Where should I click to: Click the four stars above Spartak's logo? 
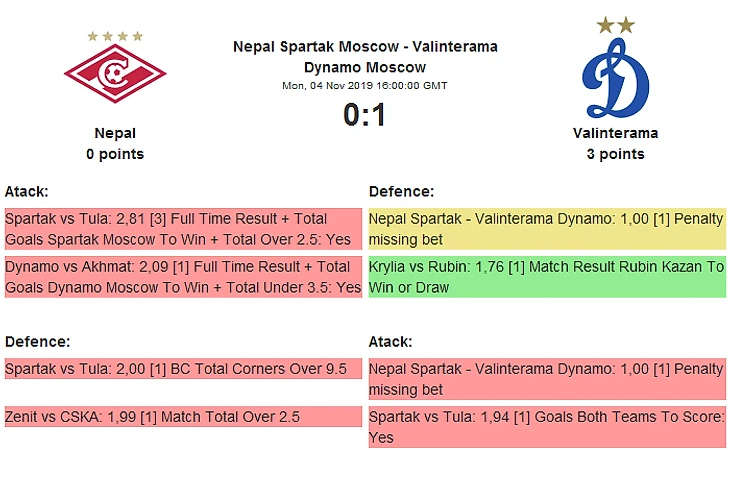pos(115,36)
